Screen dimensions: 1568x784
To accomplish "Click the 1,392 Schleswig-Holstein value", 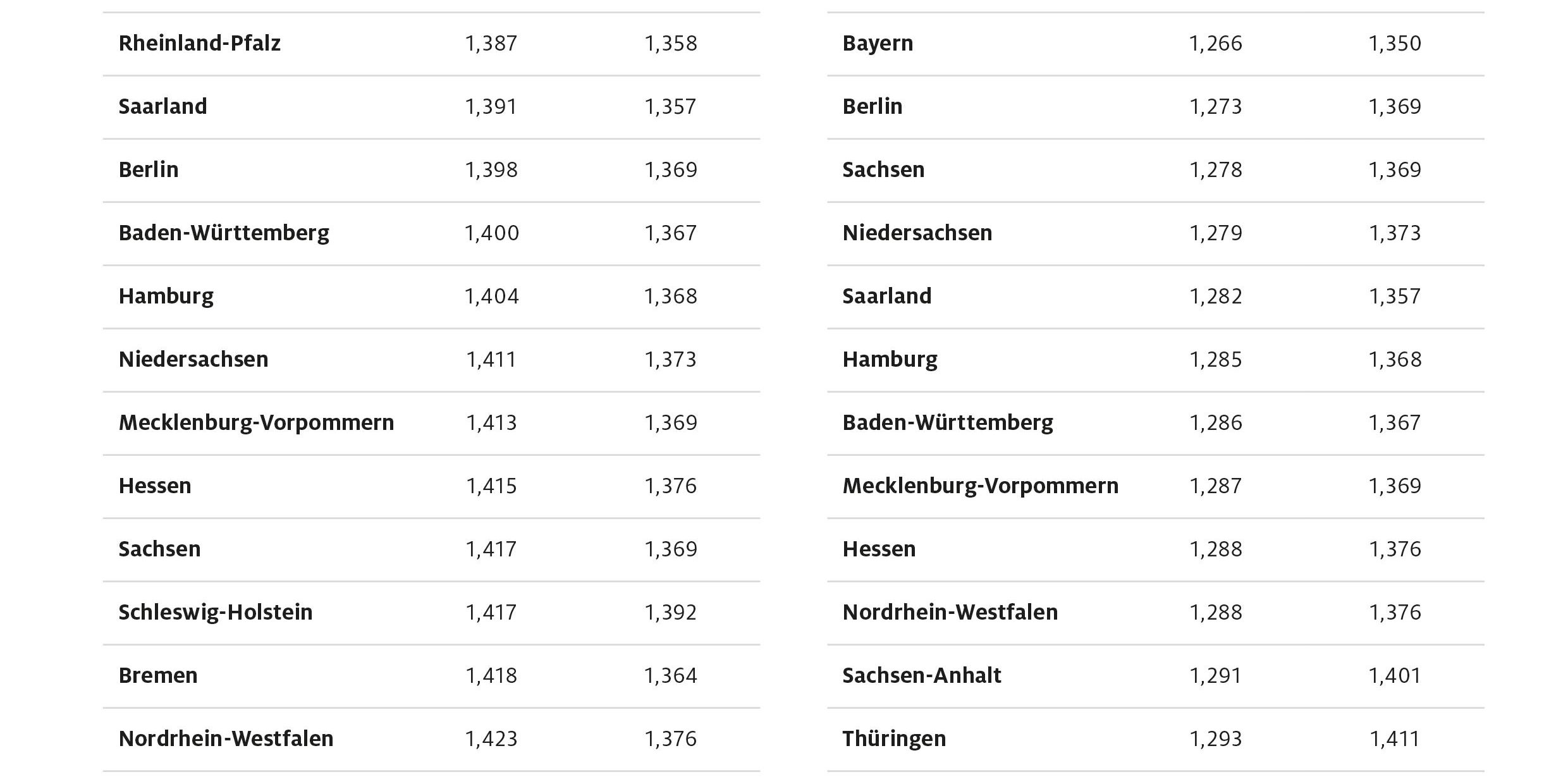I will tap(670, 612).
